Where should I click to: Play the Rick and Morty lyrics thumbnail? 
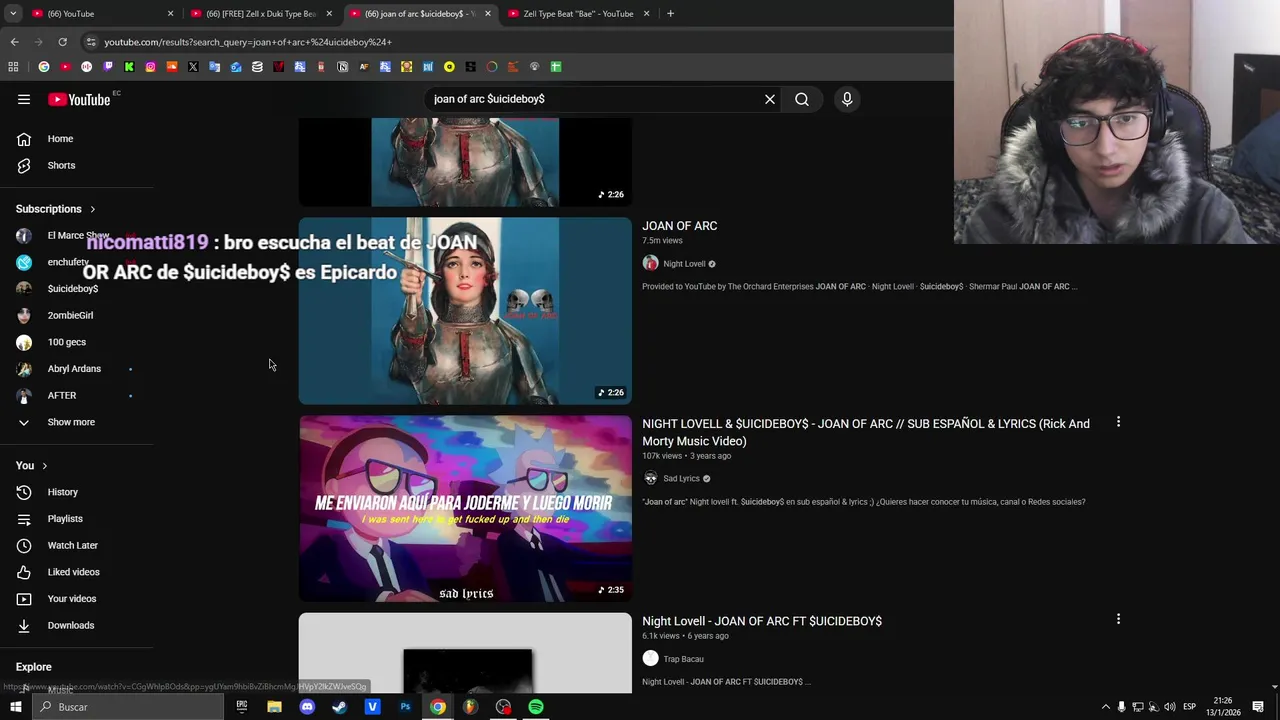point(465,509)
